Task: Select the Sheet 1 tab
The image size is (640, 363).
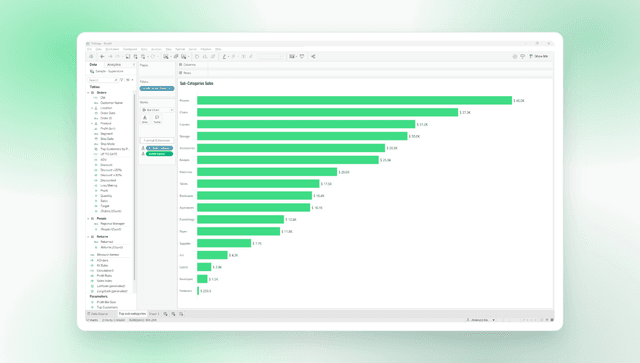Action: point(154,314)
